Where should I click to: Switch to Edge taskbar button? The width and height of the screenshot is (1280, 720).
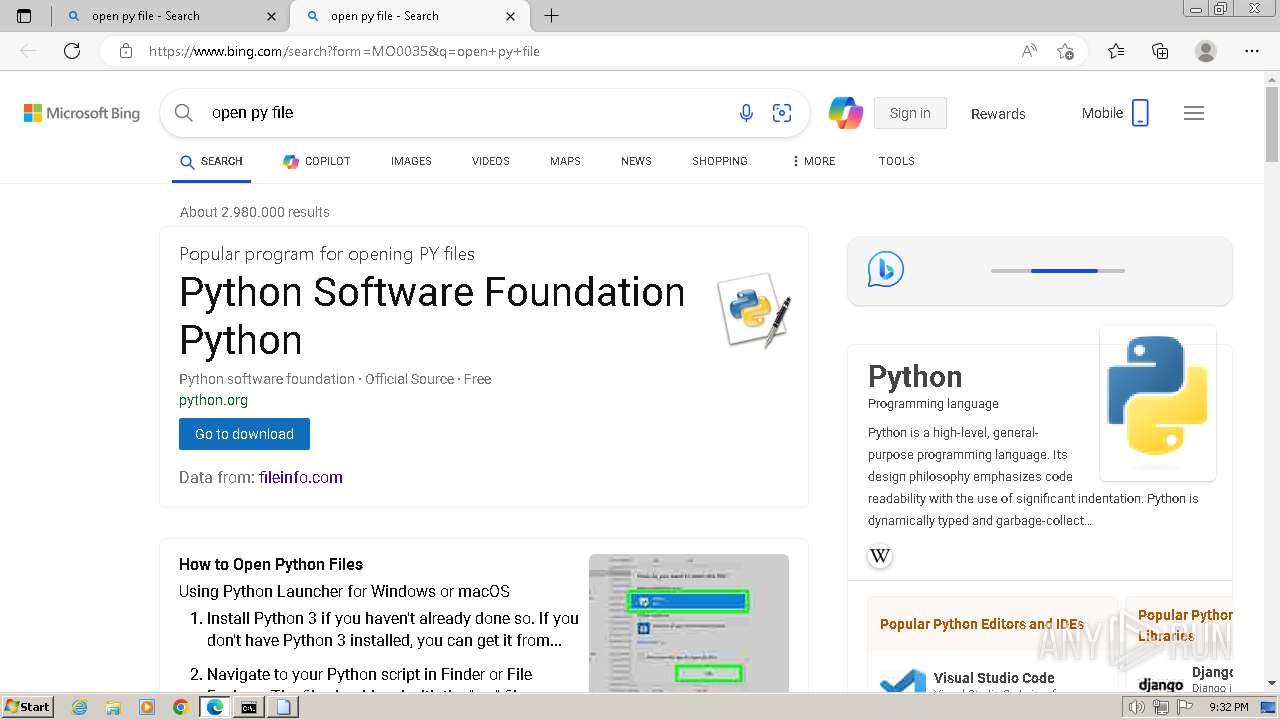pyautogui.click(x=215, y=707)
